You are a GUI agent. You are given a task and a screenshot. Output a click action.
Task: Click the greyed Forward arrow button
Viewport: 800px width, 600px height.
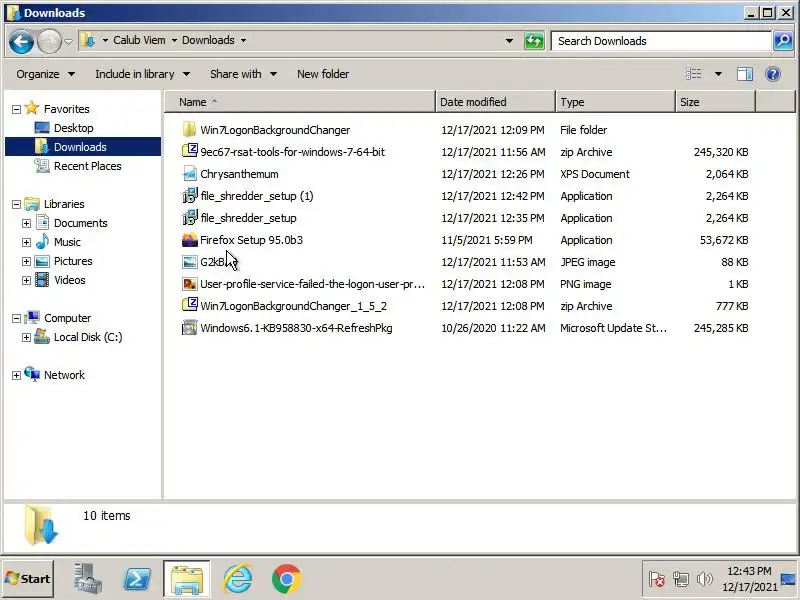49,41
